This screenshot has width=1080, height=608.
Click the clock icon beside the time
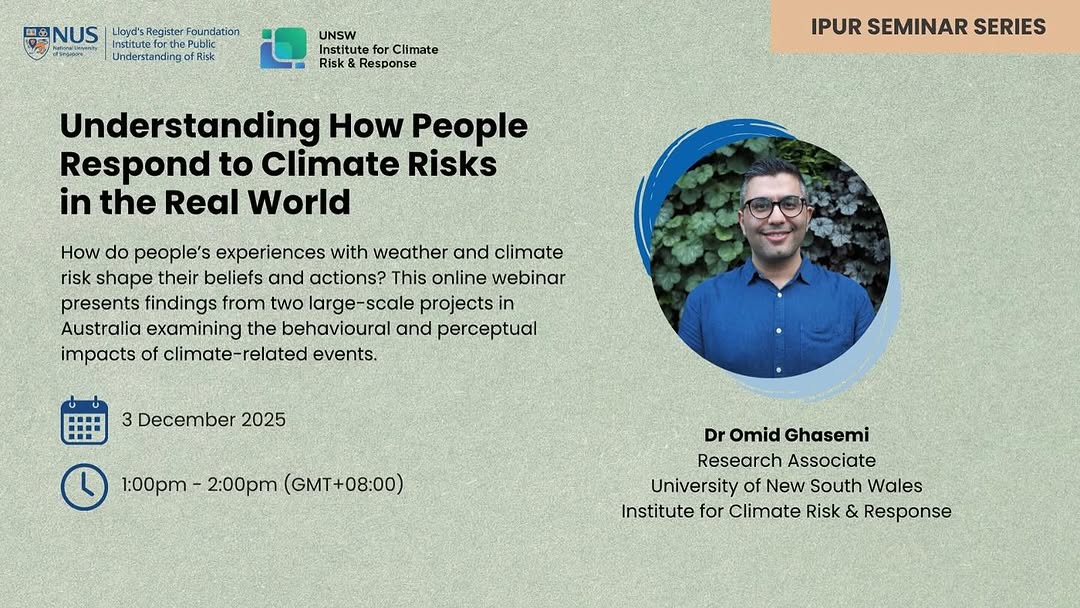(84, 486)
